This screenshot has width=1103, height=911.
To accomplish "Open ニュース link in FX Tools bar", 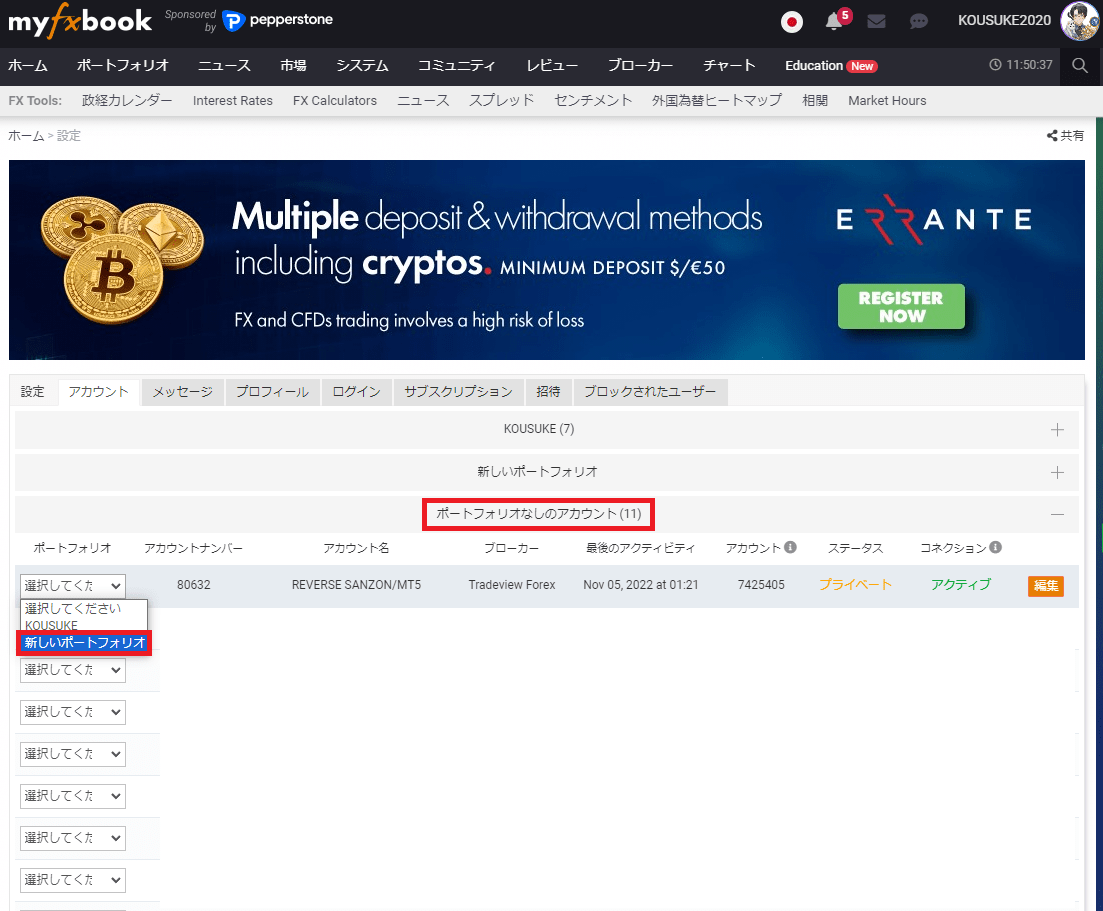I will click(x=423, y=101).
